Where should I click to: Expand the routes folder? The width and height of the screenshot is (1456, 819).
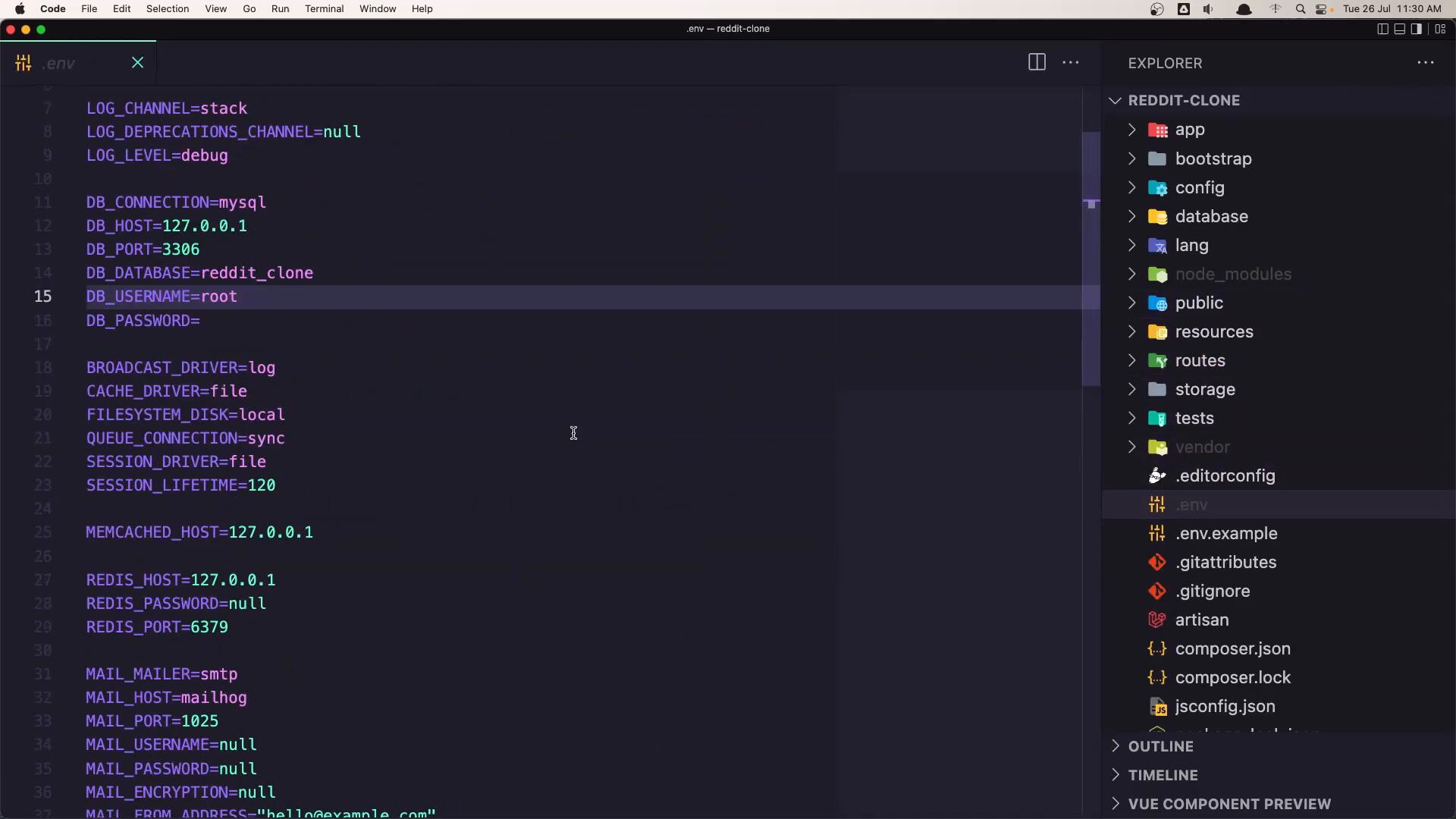1200,361
